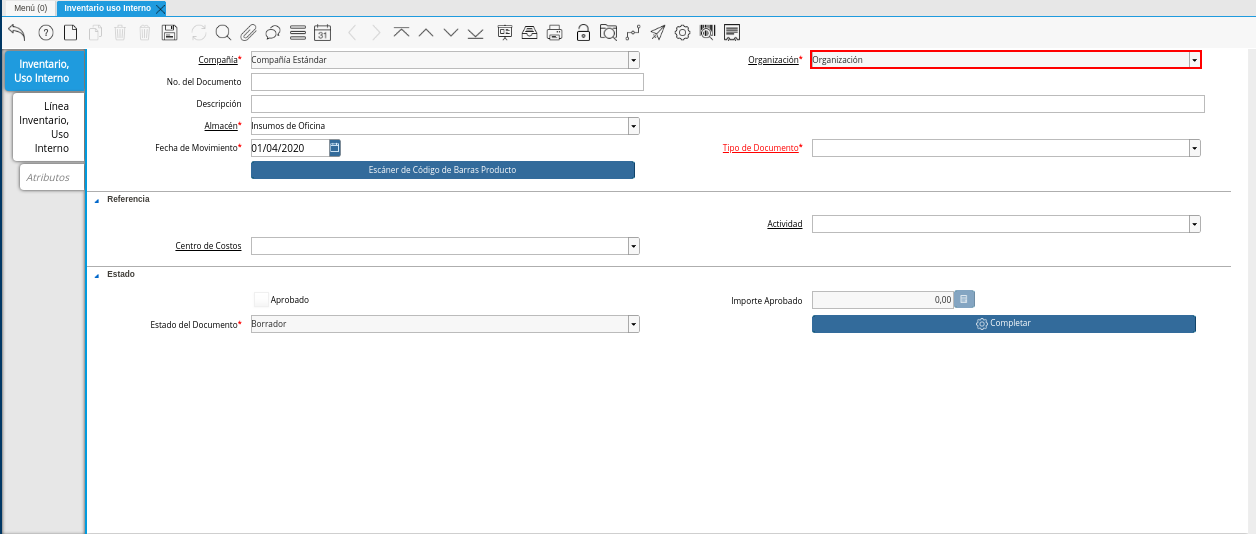This screenshot has height=534, width=1256.
Task: Open the calendar picker for Fecha de Movimiento
Action: pos(335,148)
